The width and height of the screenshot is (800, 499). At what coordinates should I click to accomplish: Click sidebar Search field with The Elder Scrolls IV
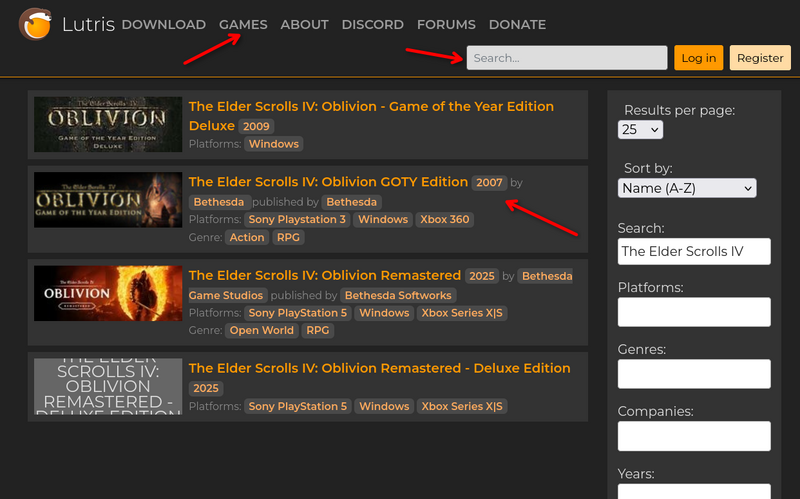694,252
